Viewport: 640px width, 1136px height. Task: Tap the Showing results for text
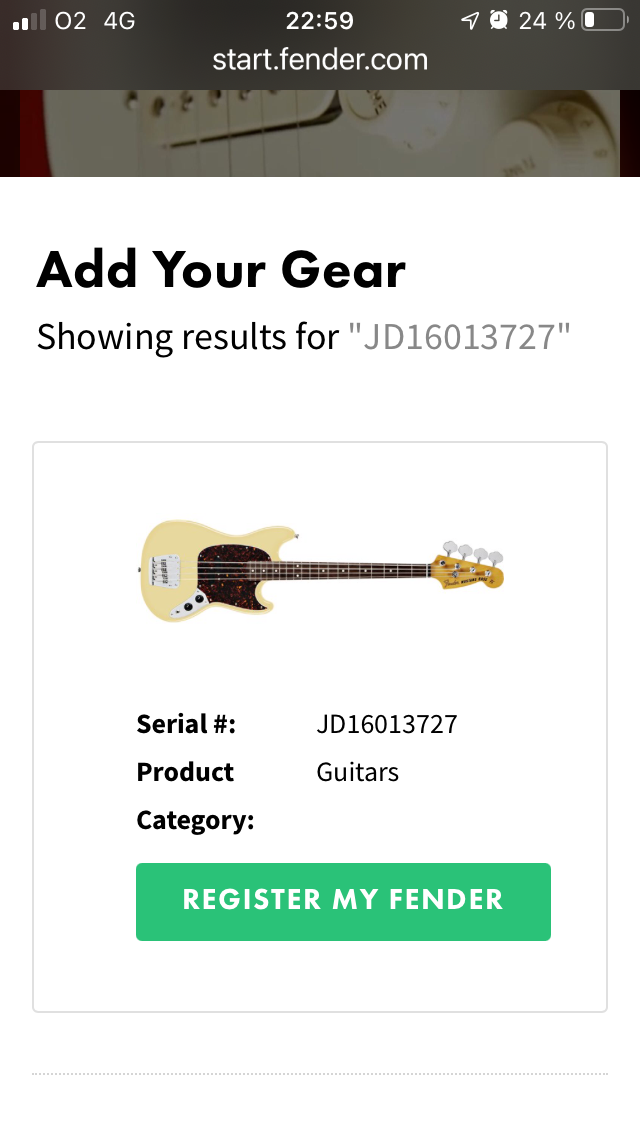coord(188,337)
